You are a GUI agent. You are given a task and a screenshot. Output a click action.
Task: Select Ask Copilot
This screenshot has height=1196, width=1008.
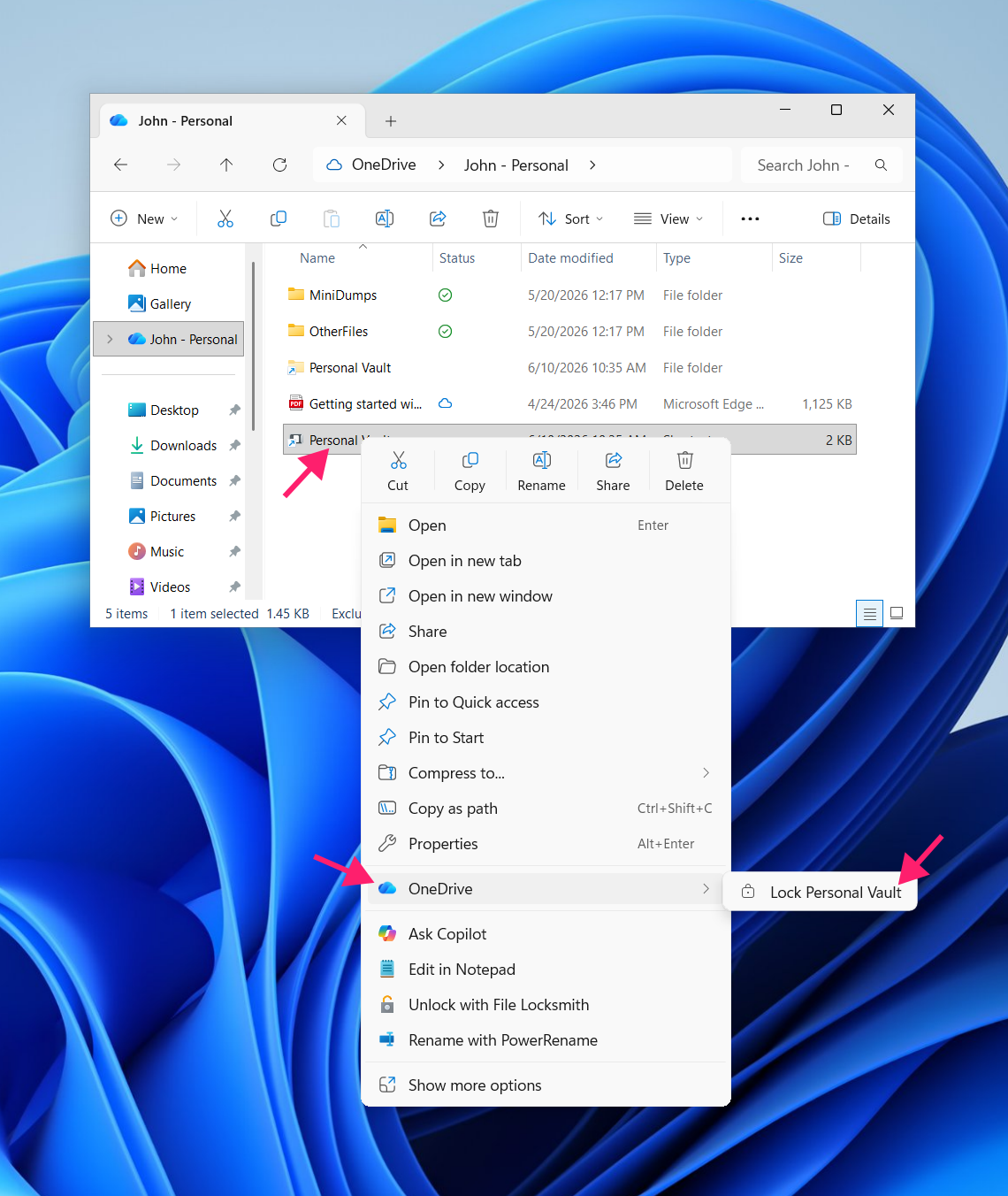(546, 934)
